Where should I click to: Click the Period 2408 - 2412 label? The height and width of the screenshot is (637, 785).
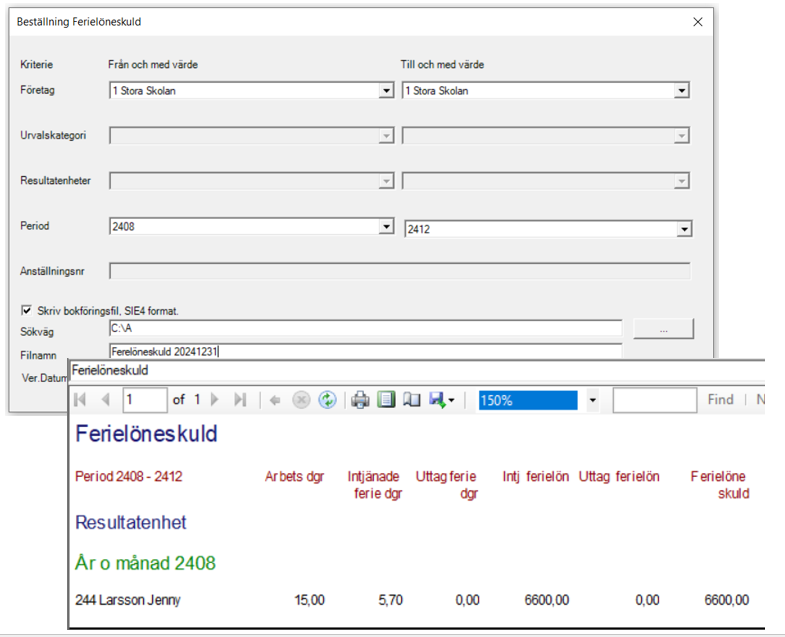(129, 476)
